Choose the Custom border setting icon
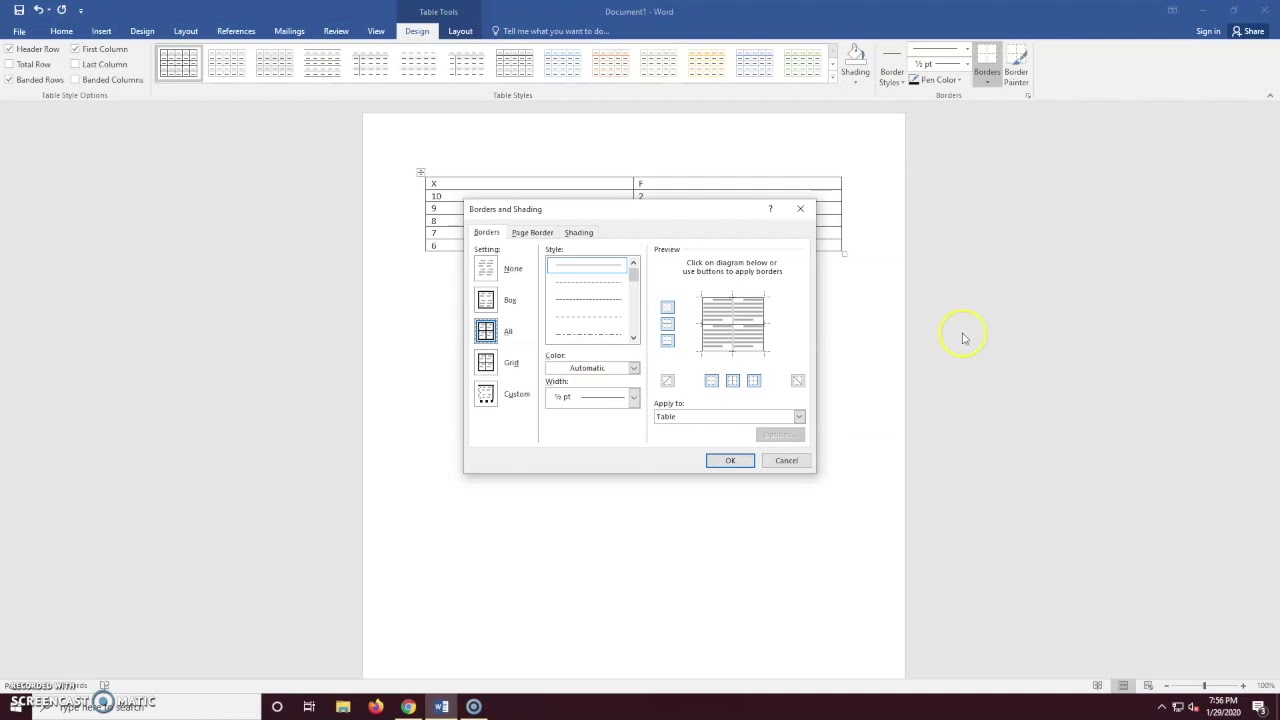 click(x=485, y=394)
